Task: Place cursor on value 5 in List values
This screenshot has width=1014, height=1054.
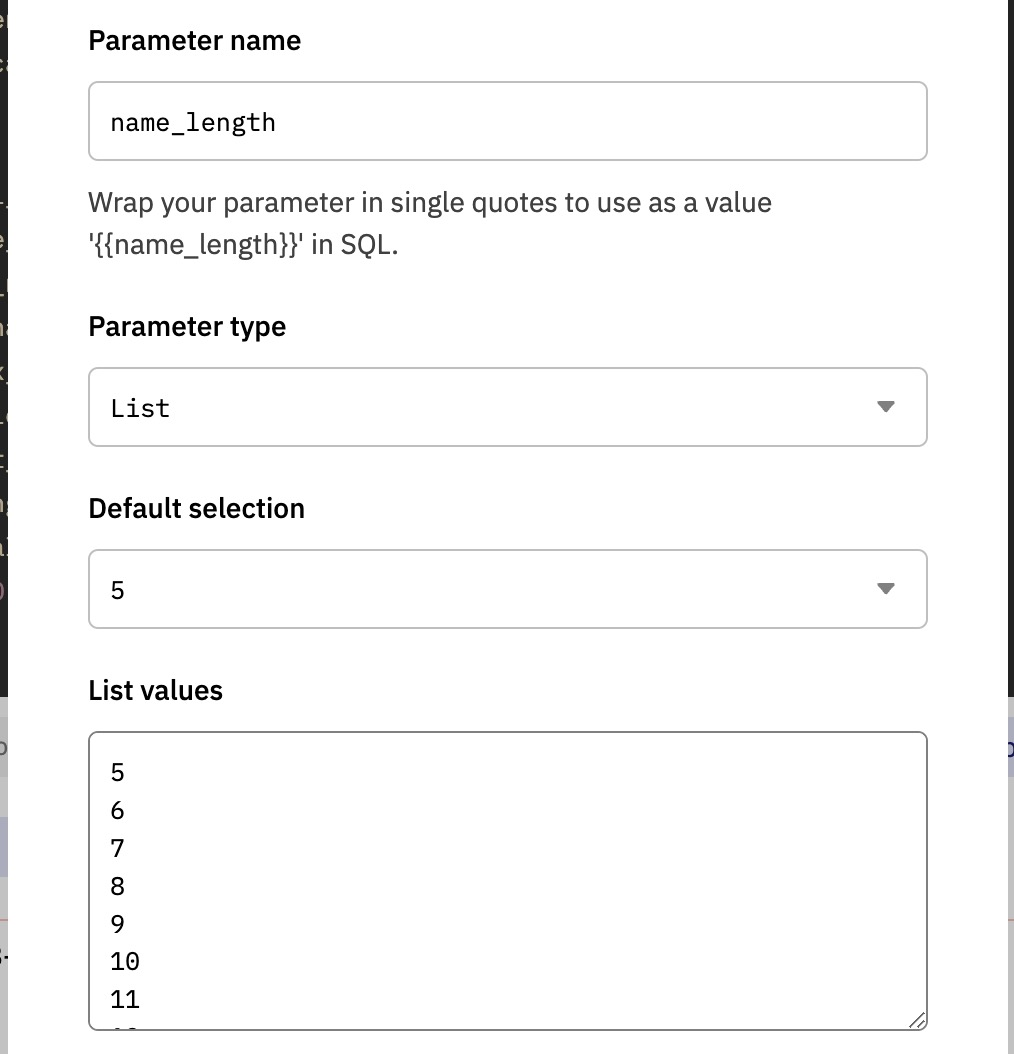Action: 118,773
